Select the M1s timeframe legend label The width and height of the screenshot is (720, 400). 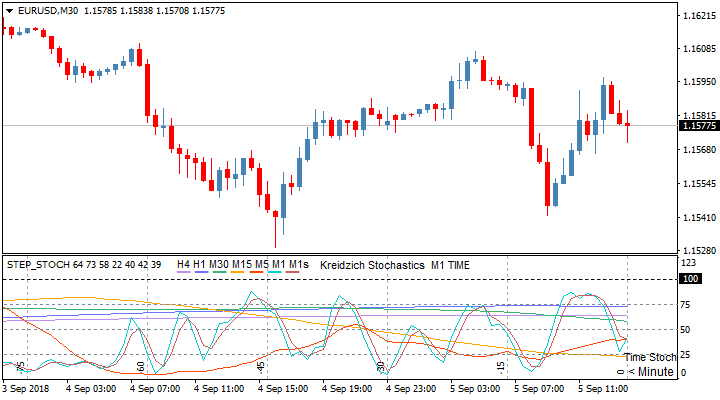click(298, 265)
